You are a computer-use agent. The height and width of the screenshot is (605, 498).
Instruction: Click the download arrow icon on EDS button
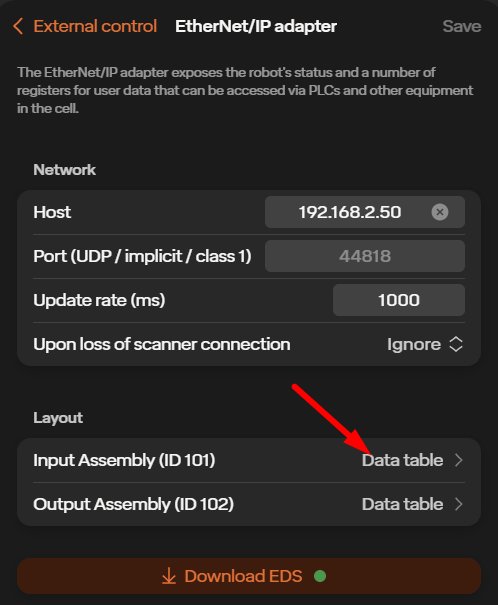tap(169, 576)
